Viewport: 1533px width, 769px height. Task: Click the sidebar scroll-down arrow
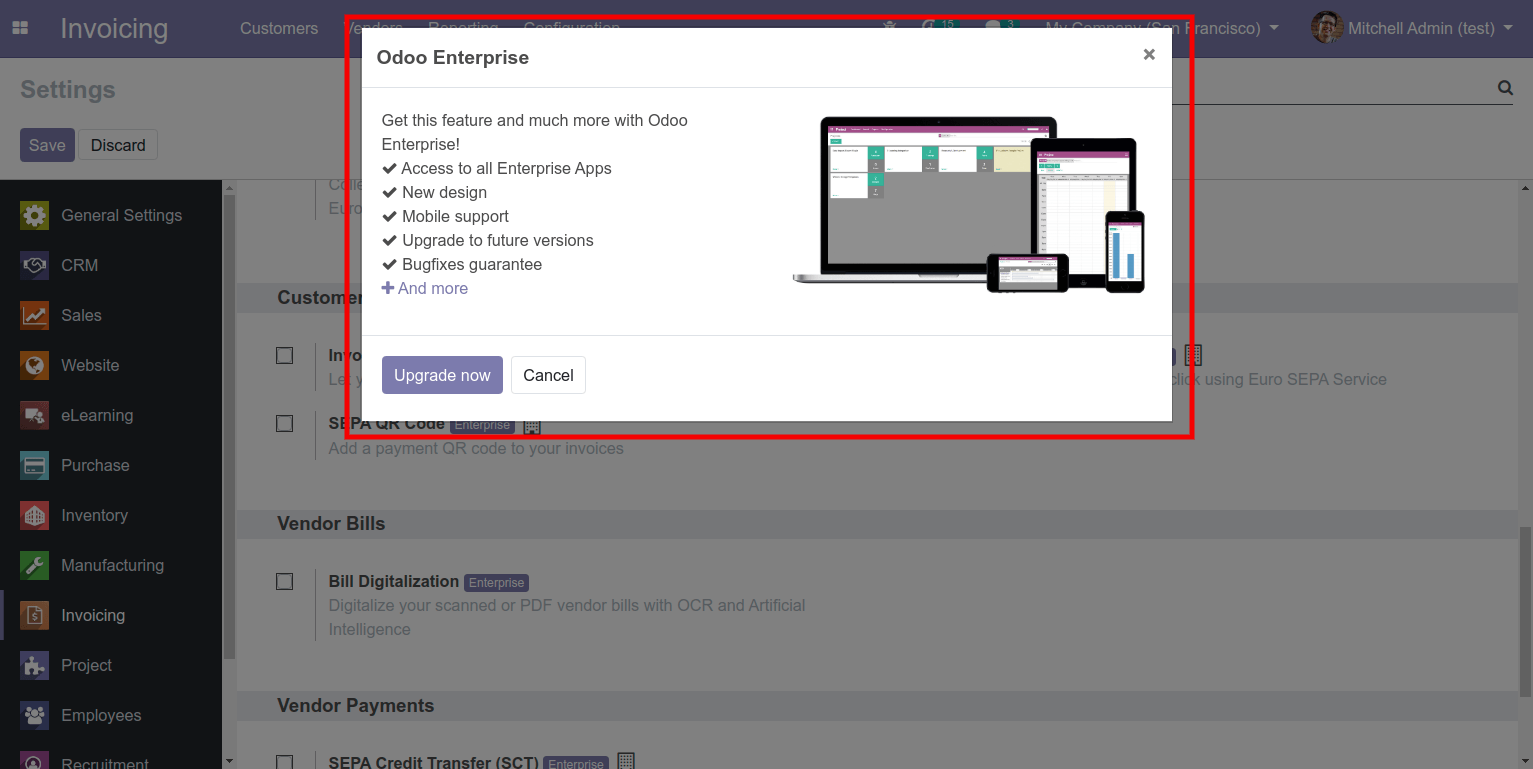(229, 762)
